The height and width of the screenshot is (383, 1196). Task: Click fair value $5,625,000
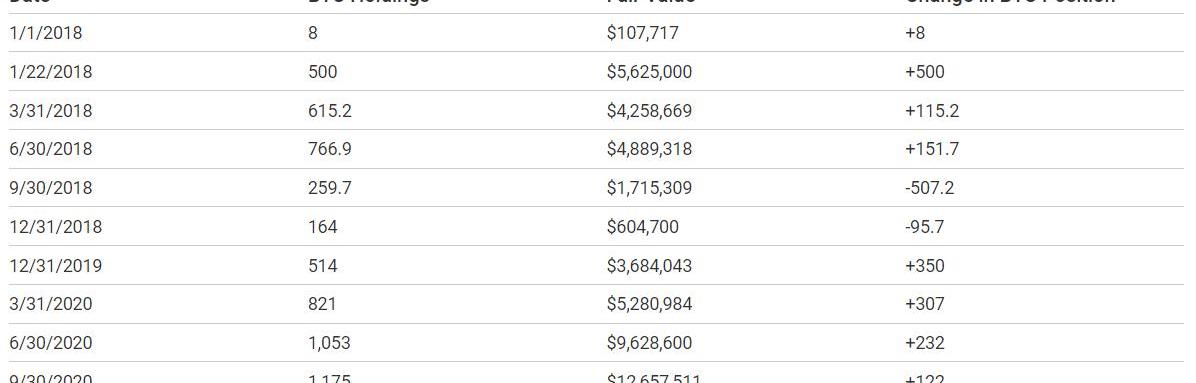[649, 72]
